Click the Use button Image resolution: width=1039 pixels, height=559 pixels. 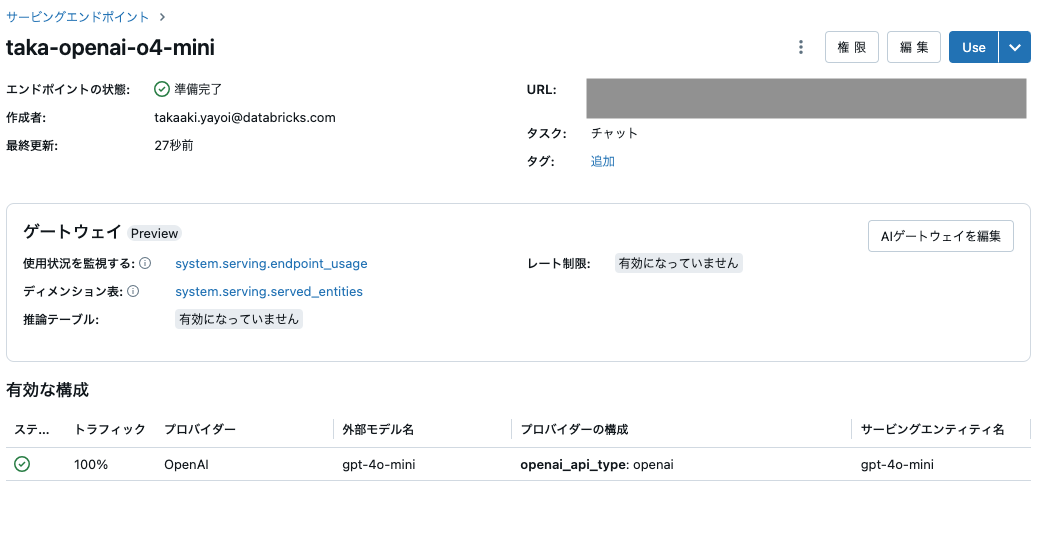[x=973, y=47]
